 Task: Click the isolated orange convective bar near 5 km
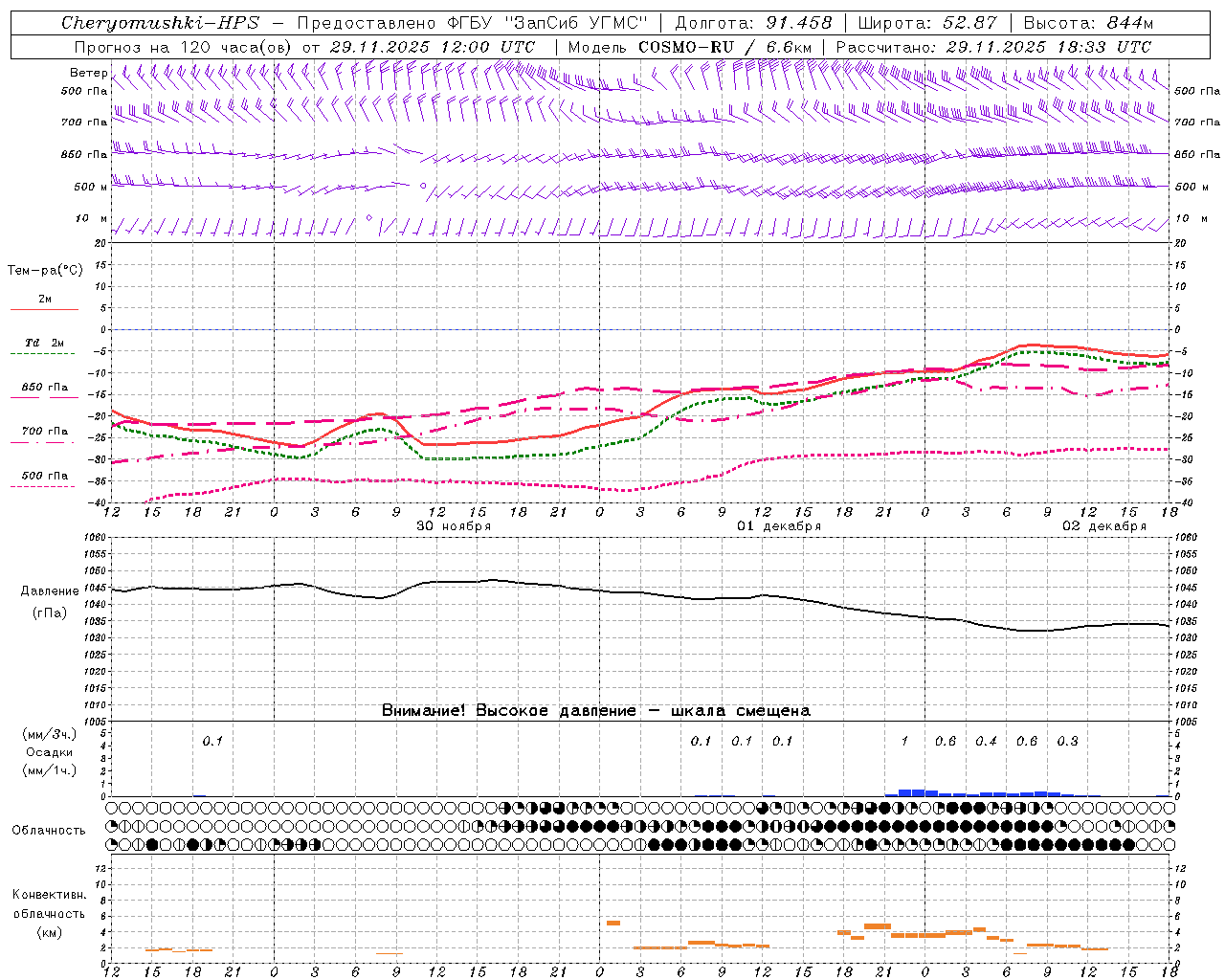click(x=613, y=923)
